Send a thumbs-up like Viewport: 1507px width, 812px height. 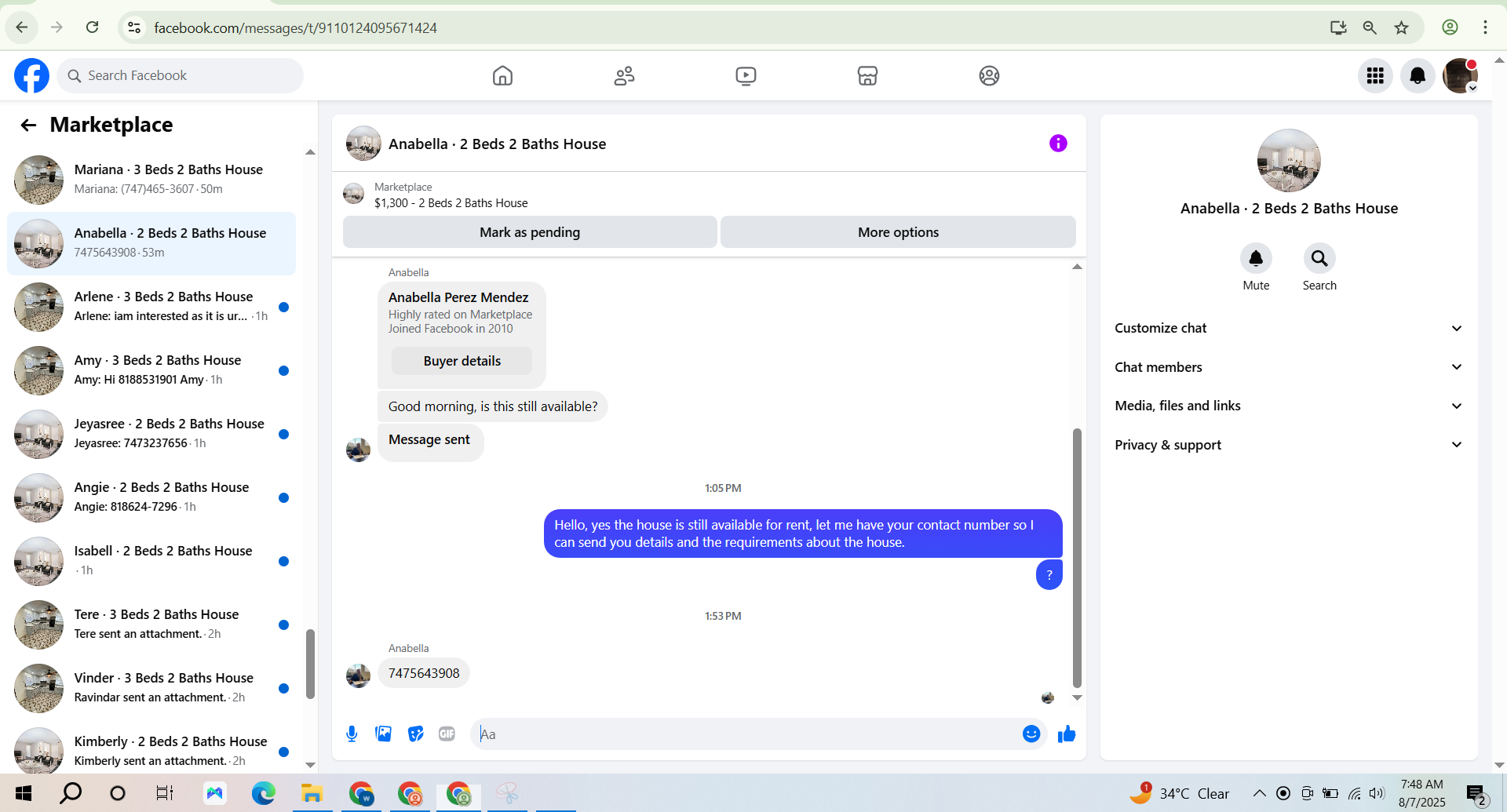coord(1066,734)
